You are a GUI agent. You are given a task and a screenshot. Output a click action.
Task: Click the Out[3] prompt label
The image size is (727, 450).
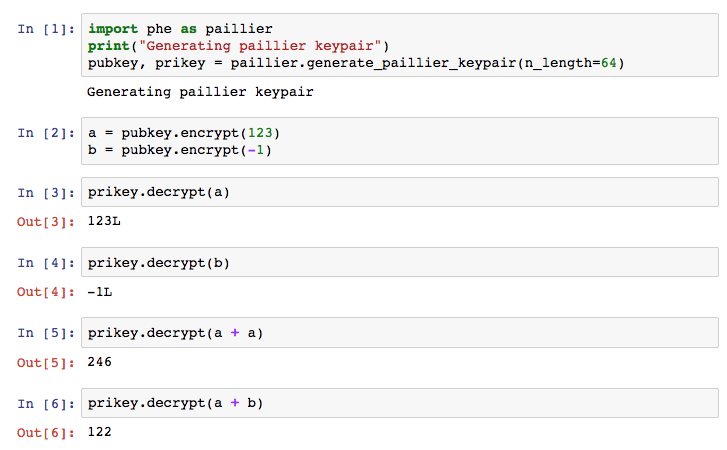(x=46, y=222)
